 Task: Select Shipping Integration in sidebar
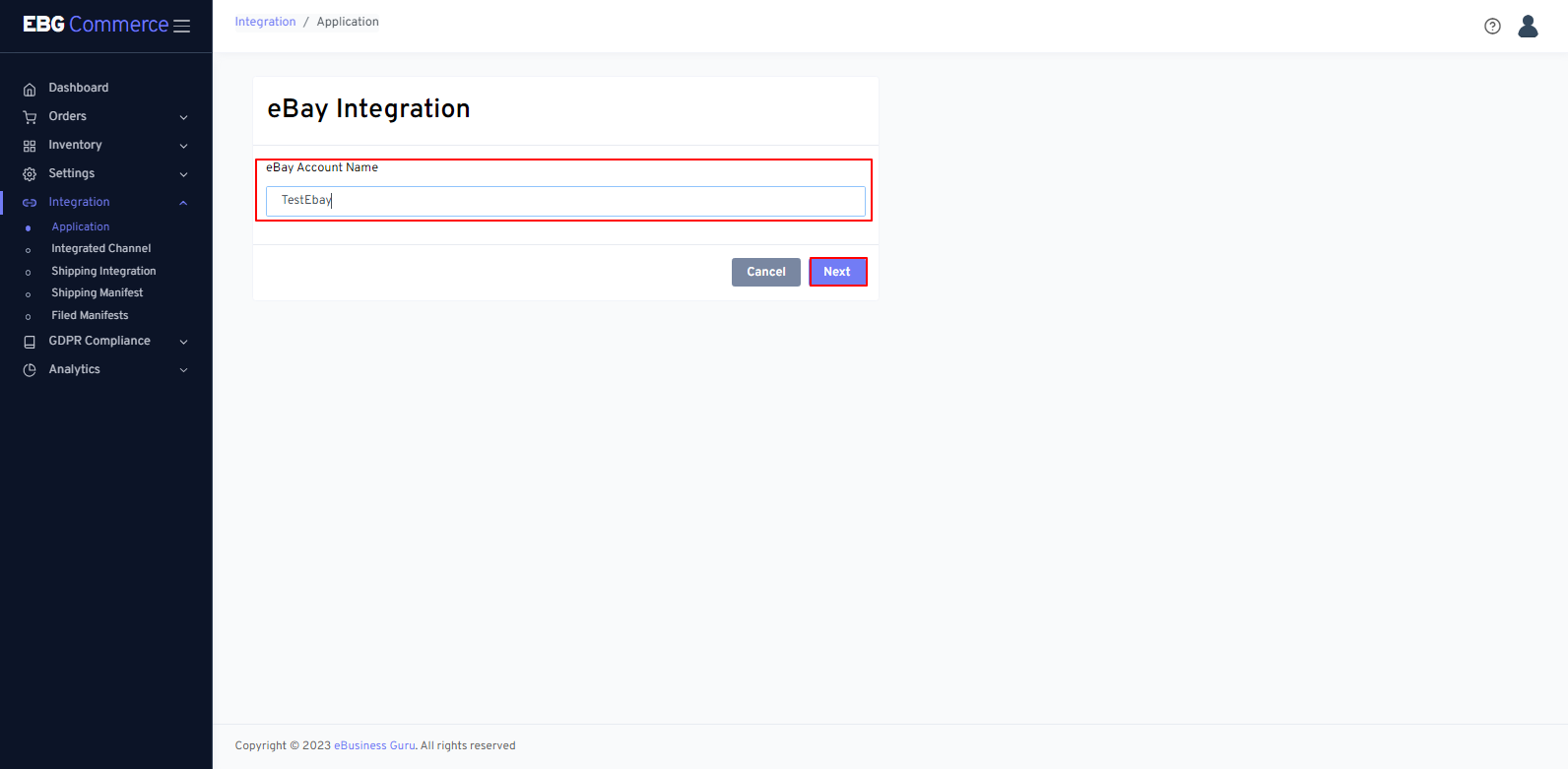103,272
